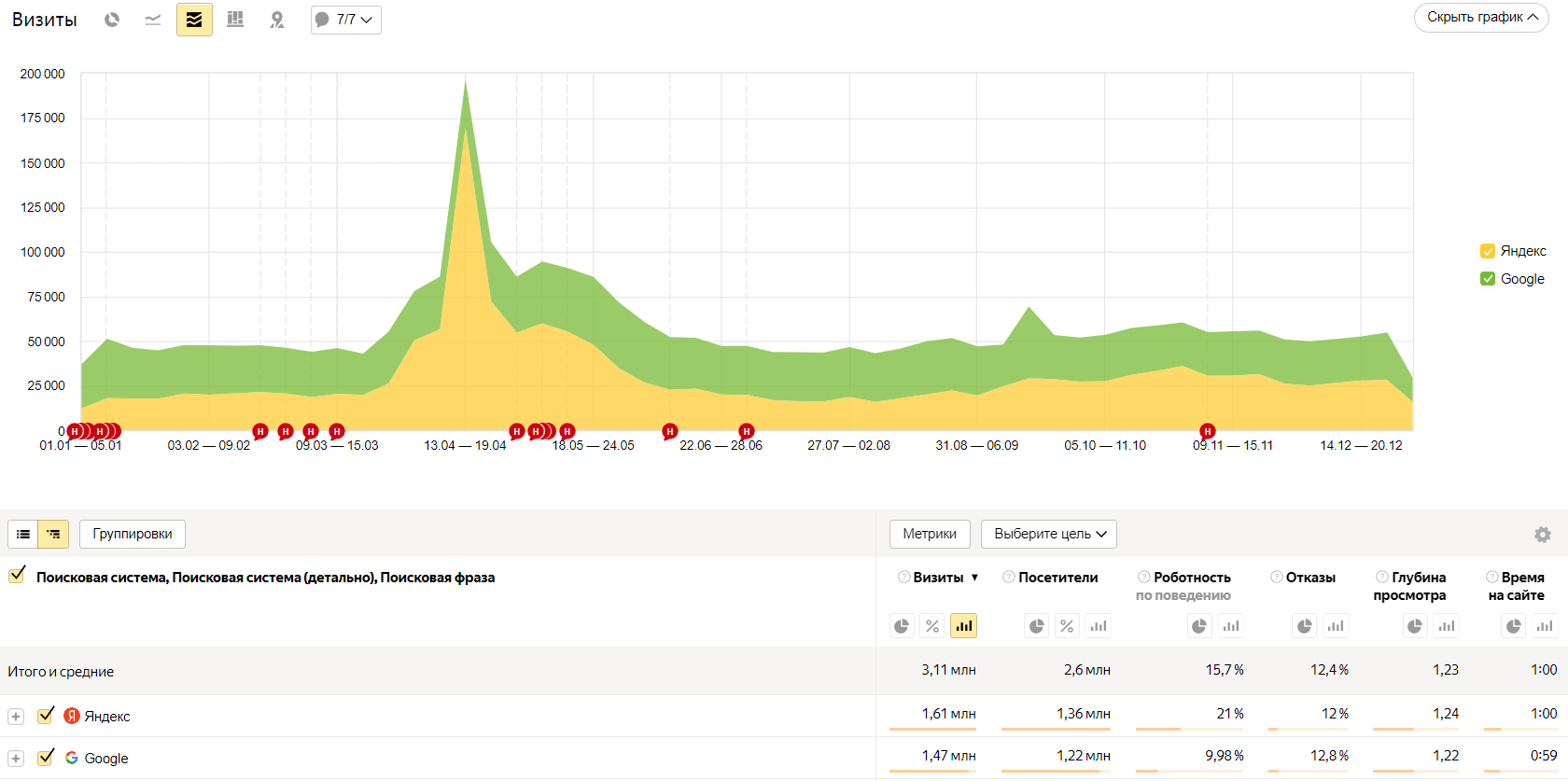Open help icon beside Время на сайте
This screenshot has height=781, width=1568.
point(1492,578)
